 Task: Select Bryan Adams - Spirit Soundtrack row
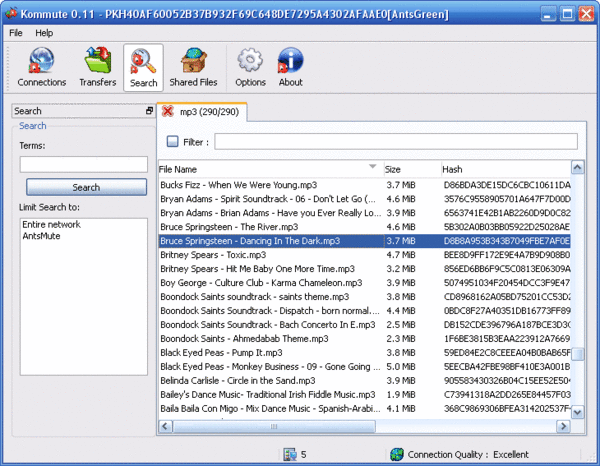pos(364,199)
